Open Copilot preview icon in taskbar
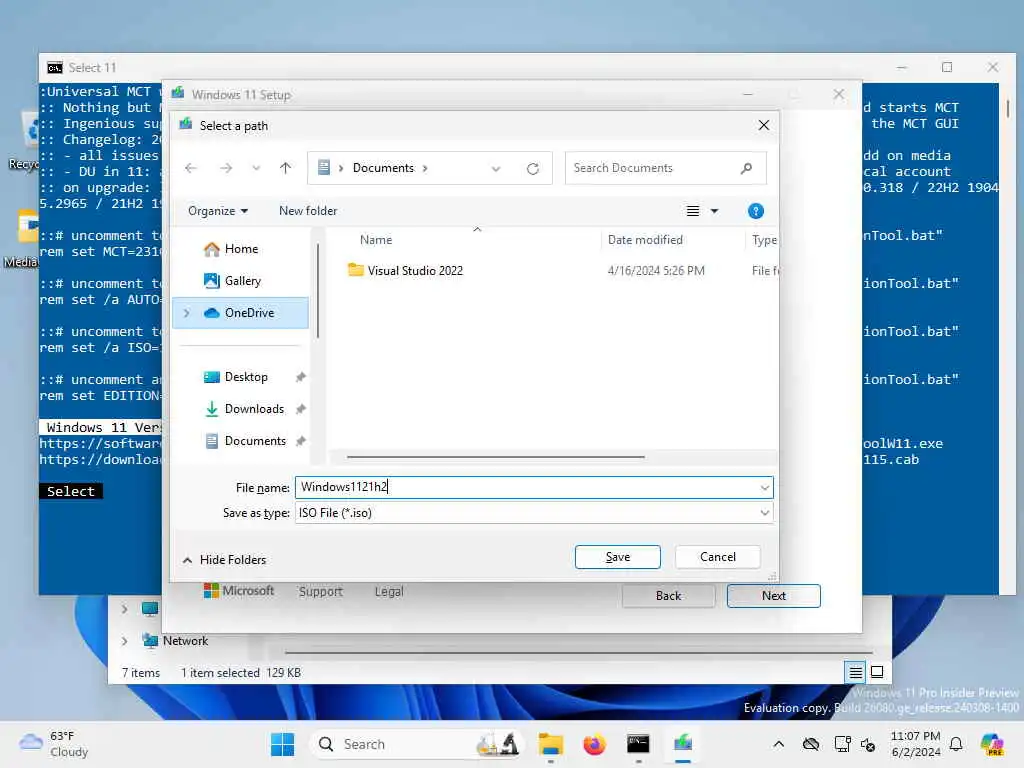Viewport: 1024px width, 768px height. (x=992, y=744)
